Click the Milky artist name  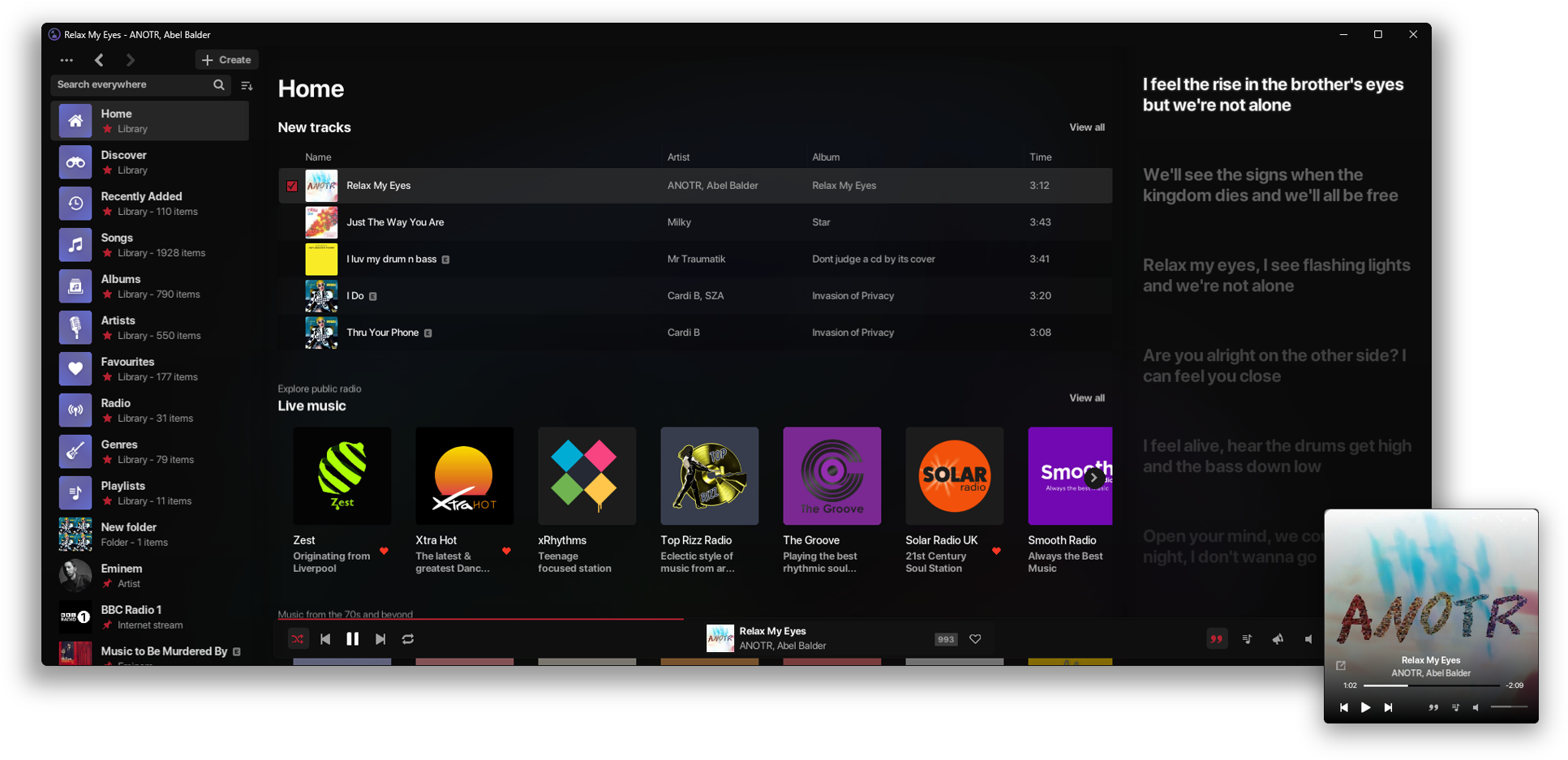pos(679,222)
